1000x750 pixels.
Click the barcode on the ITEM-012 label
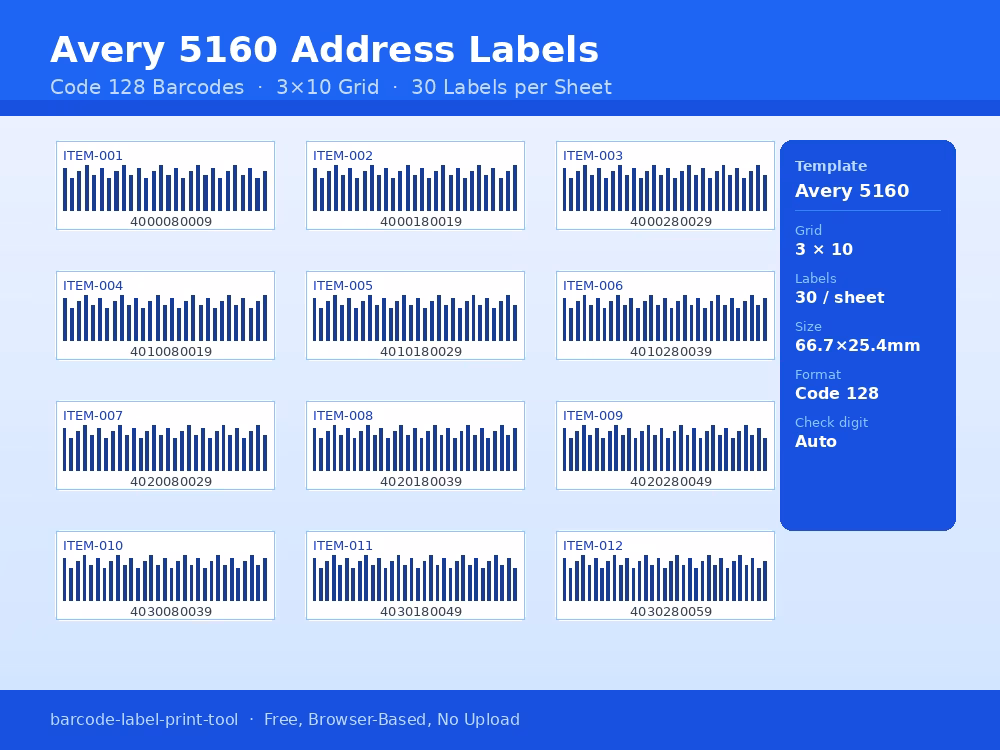click(x=665, y=578)
